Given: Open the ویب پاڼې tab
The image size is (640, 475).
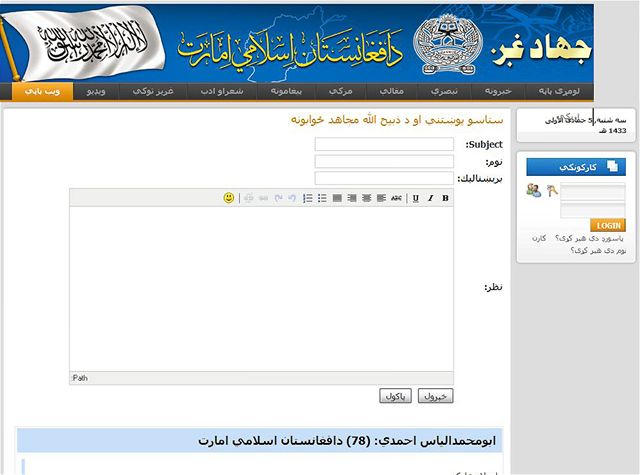Looking at the screenshot, I should click(42, 91).
